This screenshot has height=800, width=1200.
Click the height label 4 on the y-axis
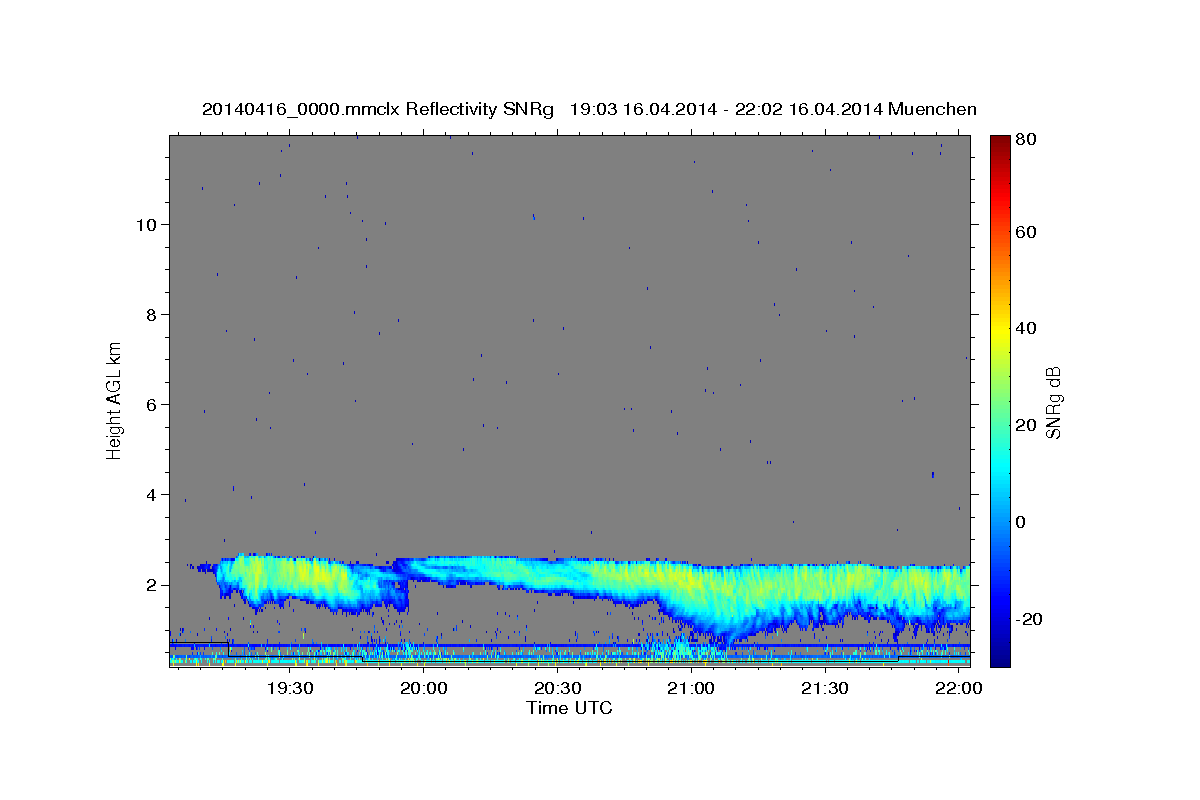149,494
